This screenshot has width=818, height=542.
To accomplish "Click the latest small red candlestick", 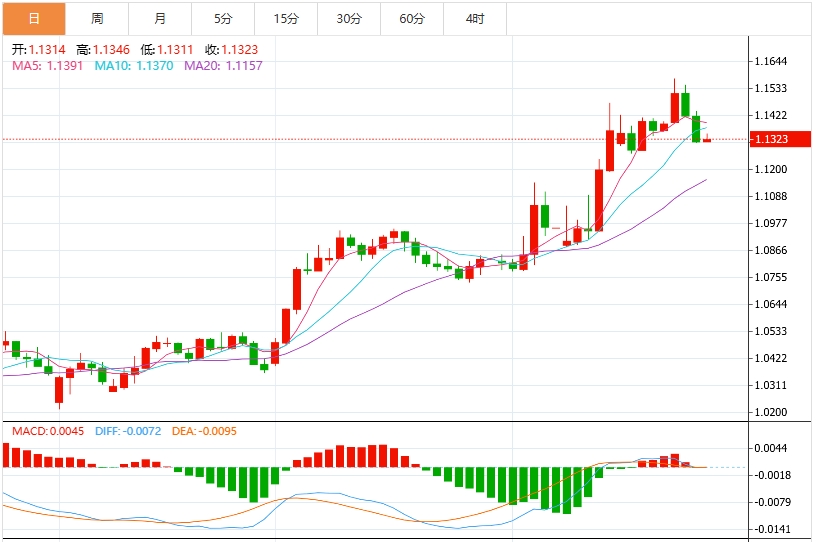I will tap(707, 139).
